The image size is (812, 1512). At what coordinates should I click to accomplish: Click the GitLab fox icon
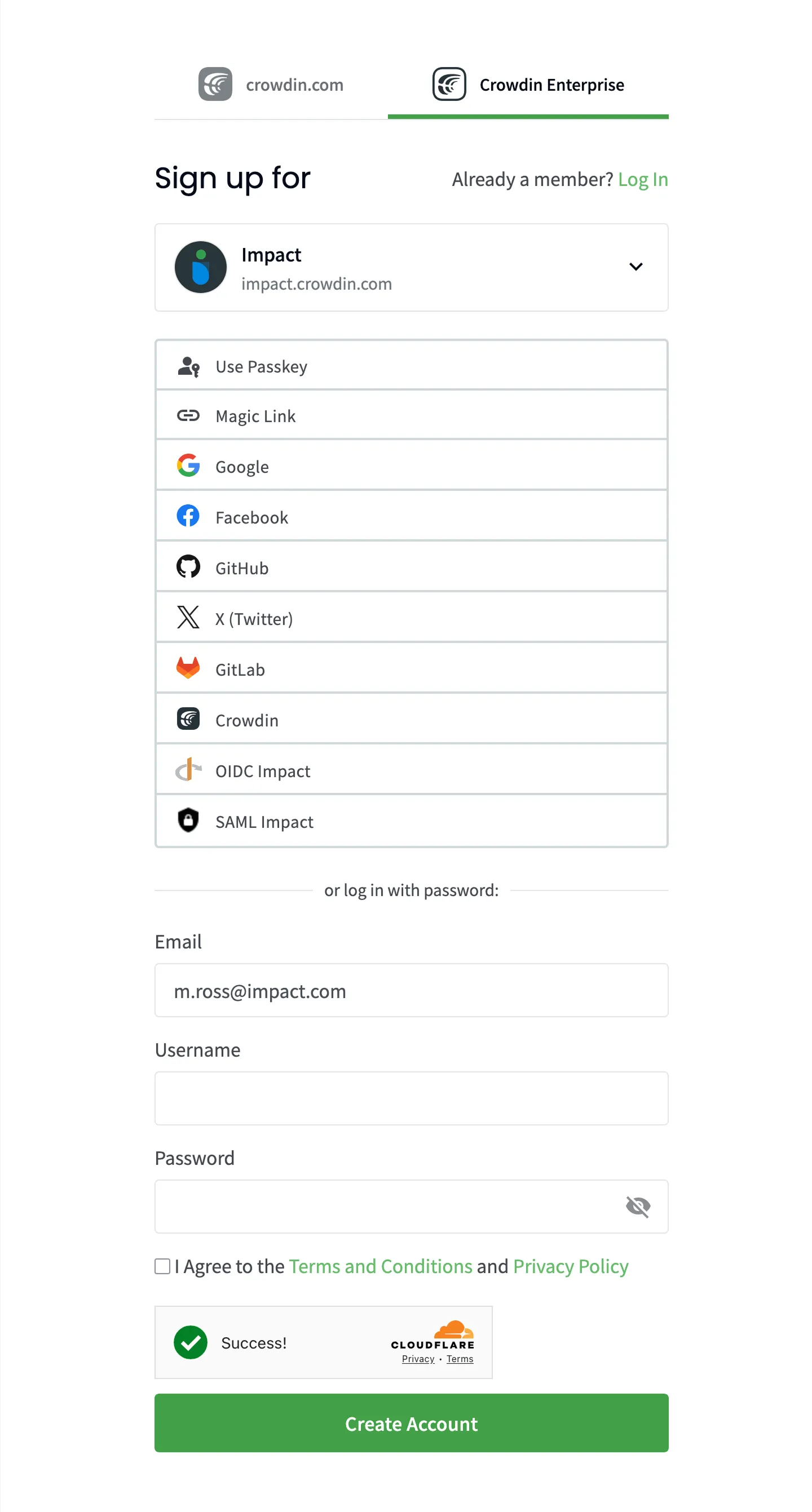188,668
